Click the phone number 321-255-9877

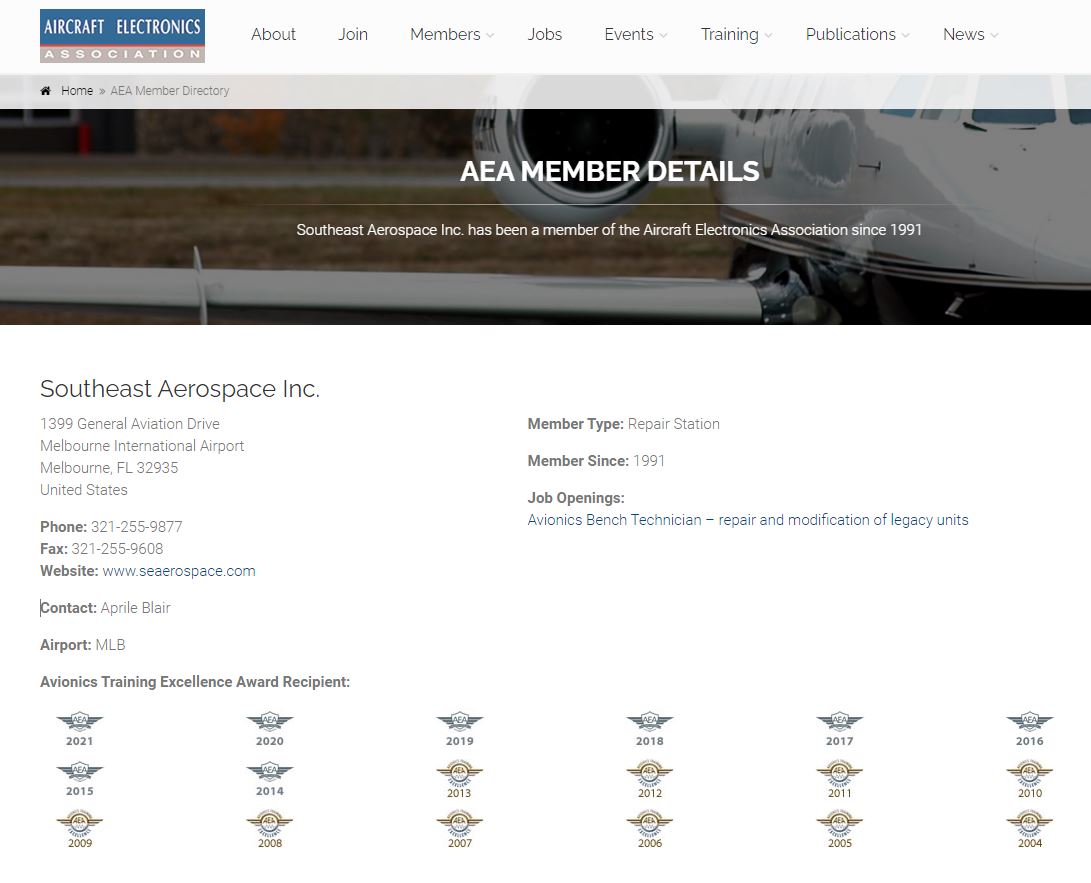[x=136, y=527]
